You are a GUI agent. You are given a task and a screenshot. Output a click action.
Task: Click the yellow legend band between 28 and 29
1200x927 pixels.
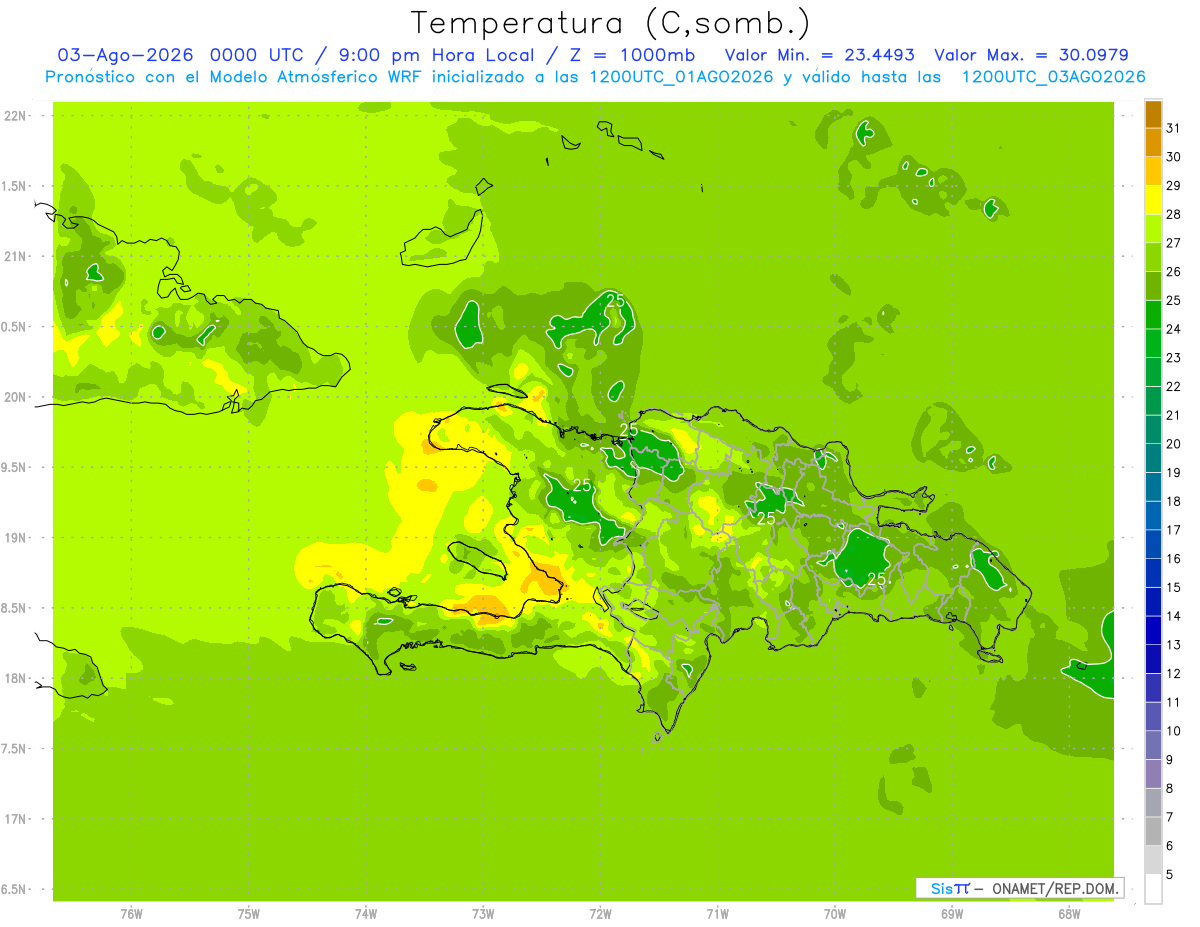(1153, 200)
